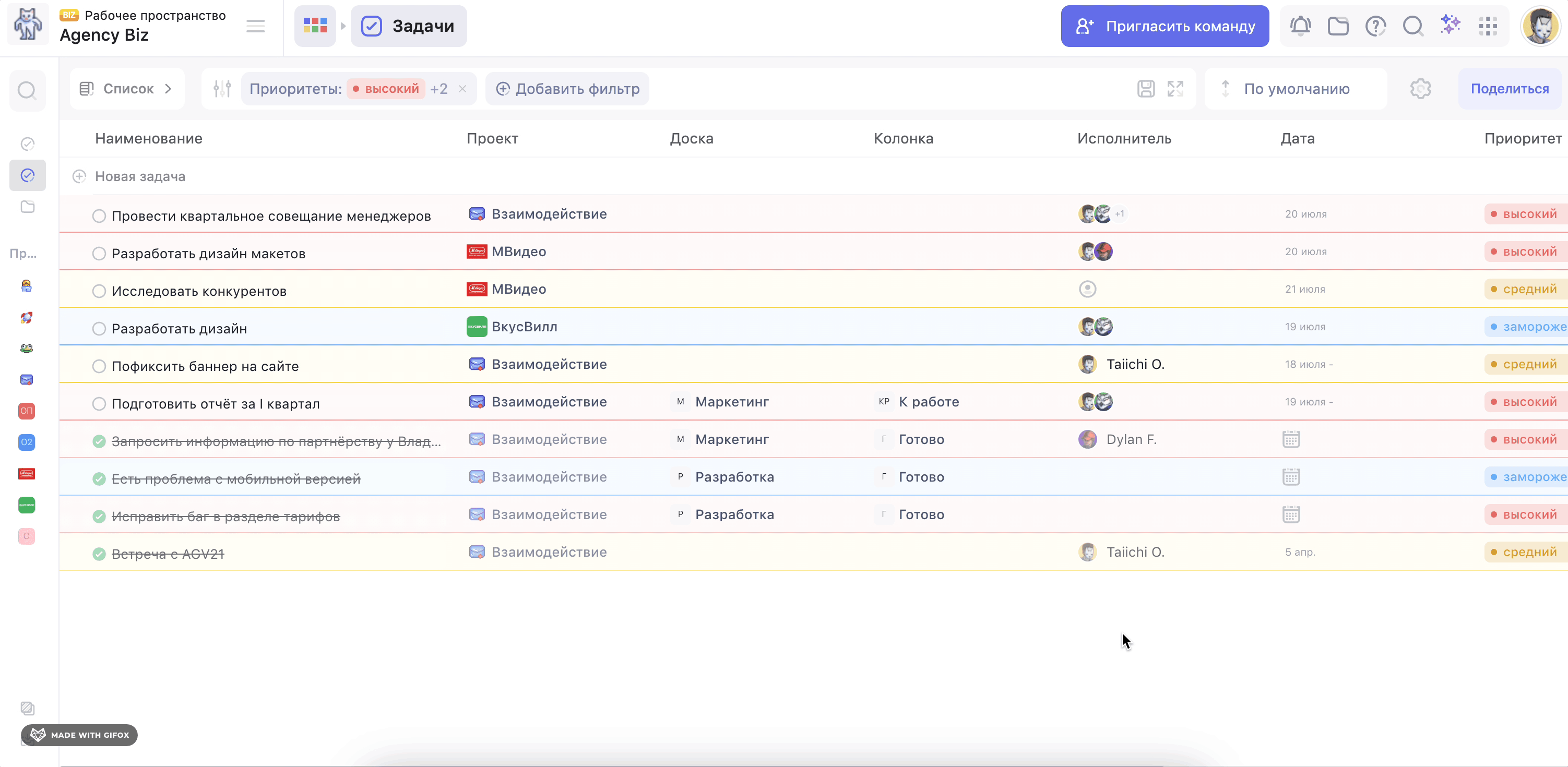The width and height of the screenshot is (1568, 767).
Task: Open the 'По умолчанию' sorting dropdown
Action: (1296, 89)
